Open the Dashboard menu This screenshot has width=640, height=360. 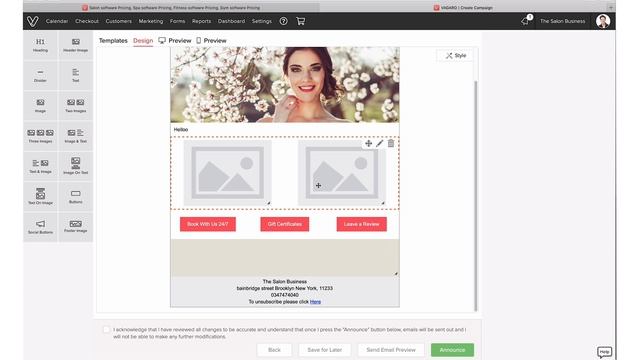tap(231, 21)
